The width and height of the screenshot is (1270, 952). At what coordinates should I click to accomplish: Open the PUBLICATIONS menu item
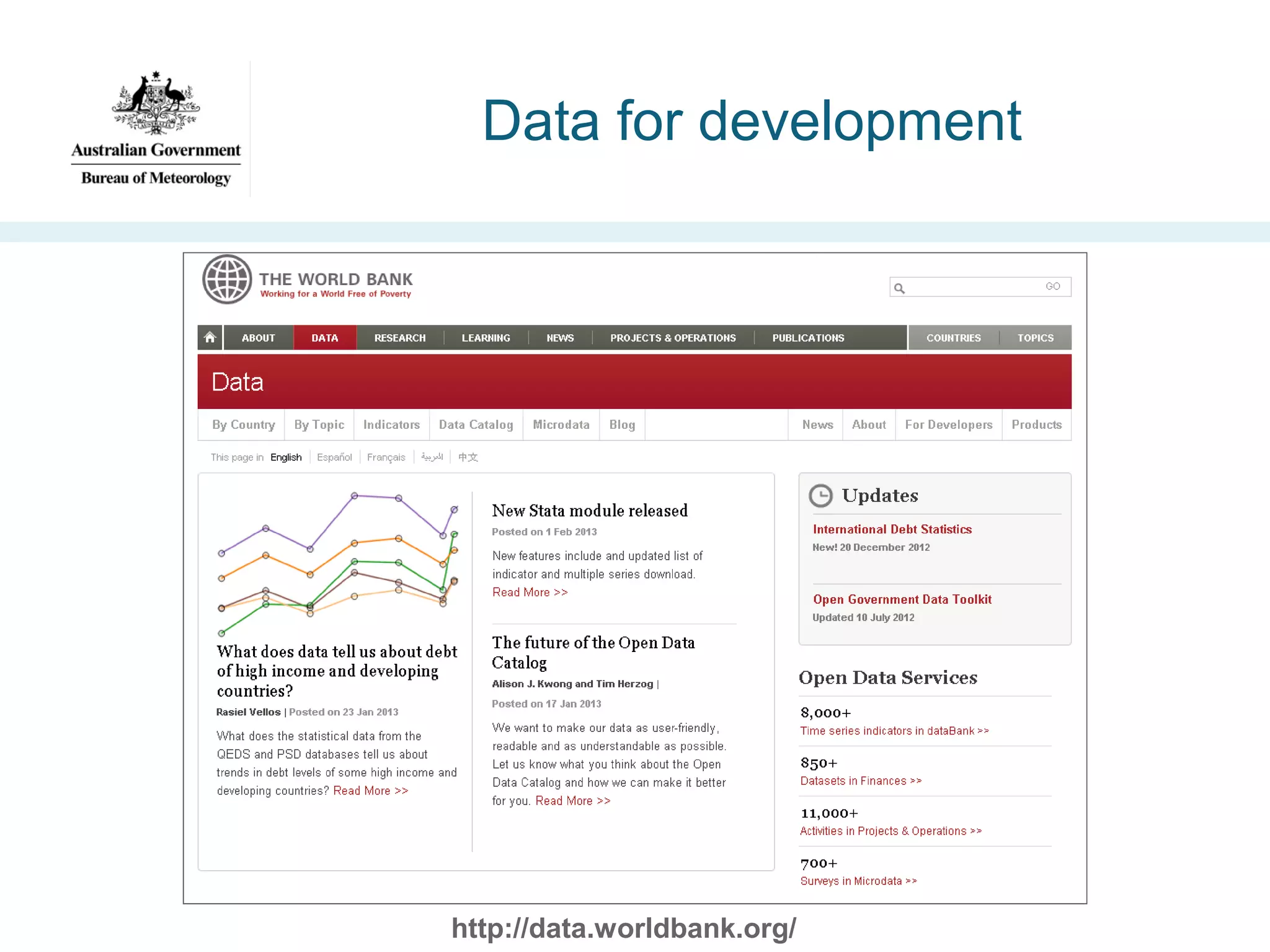pyautogui.click(x=808, y=338)
